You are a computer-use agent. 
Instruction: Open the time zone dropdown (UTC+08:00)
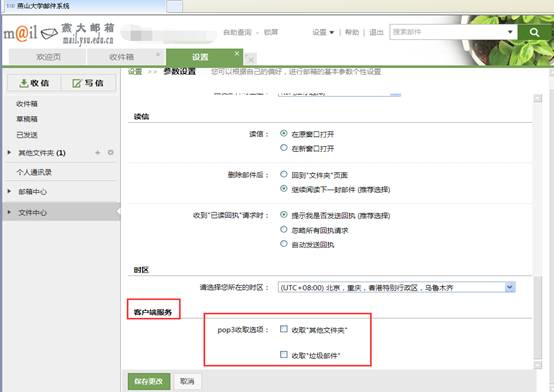click(x=396, y=287)
